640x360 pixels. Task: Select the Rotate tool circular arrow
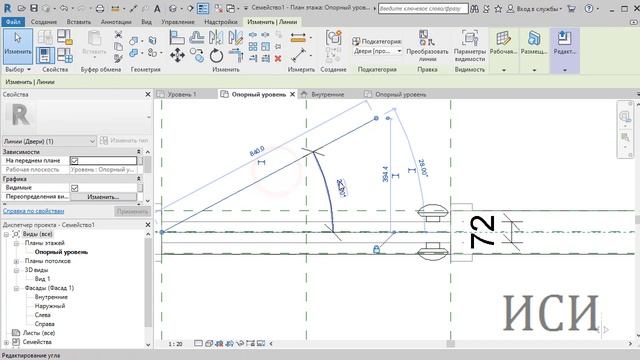coord(216,56)
